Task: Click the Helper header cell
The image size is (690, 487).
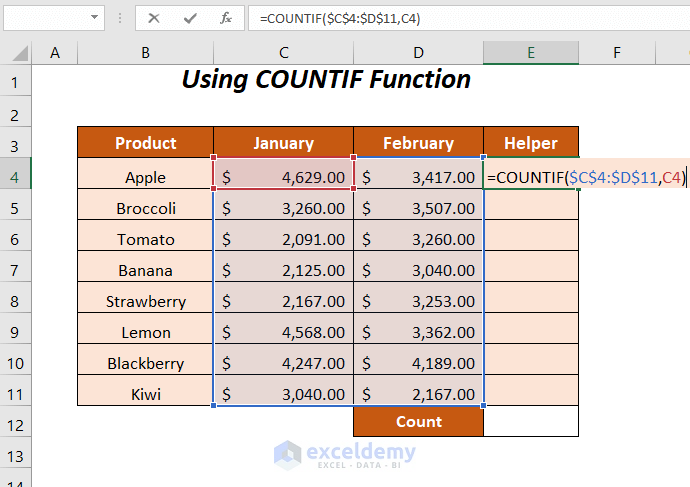Action: point(530,143)
